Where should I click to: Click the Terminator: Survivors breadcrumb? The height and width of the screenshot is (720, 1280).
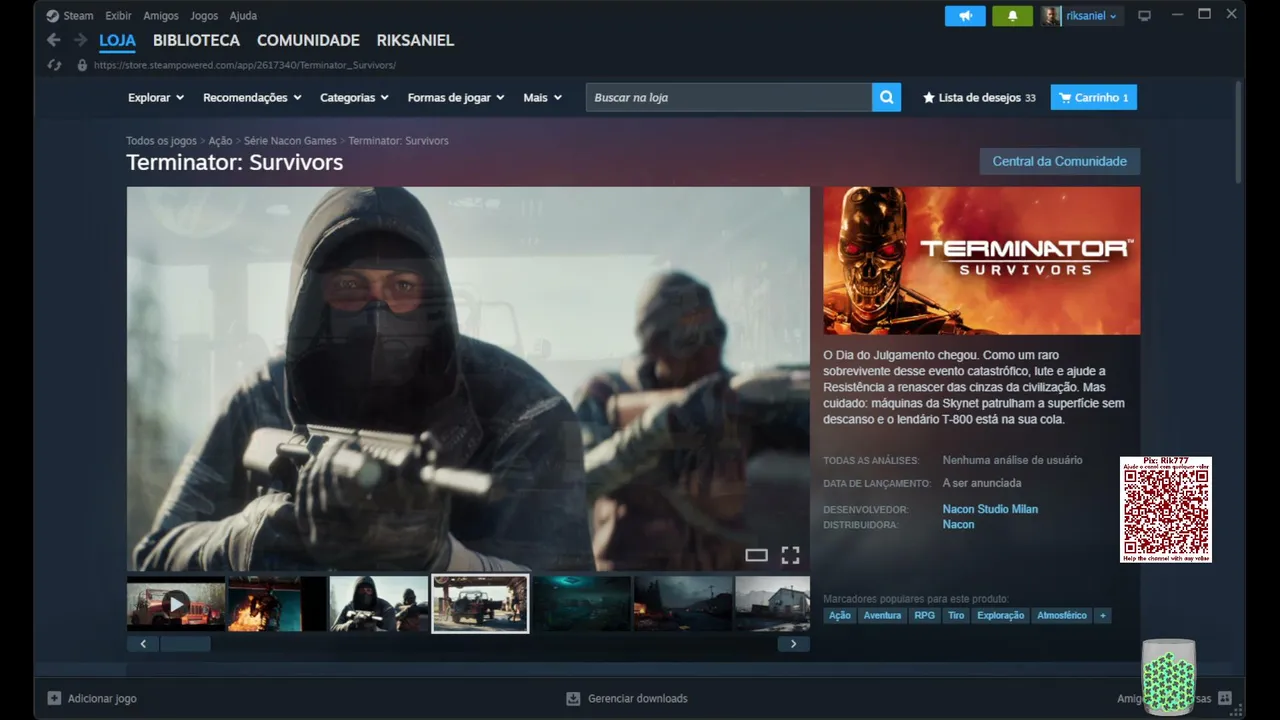click(x=398, y=141)
